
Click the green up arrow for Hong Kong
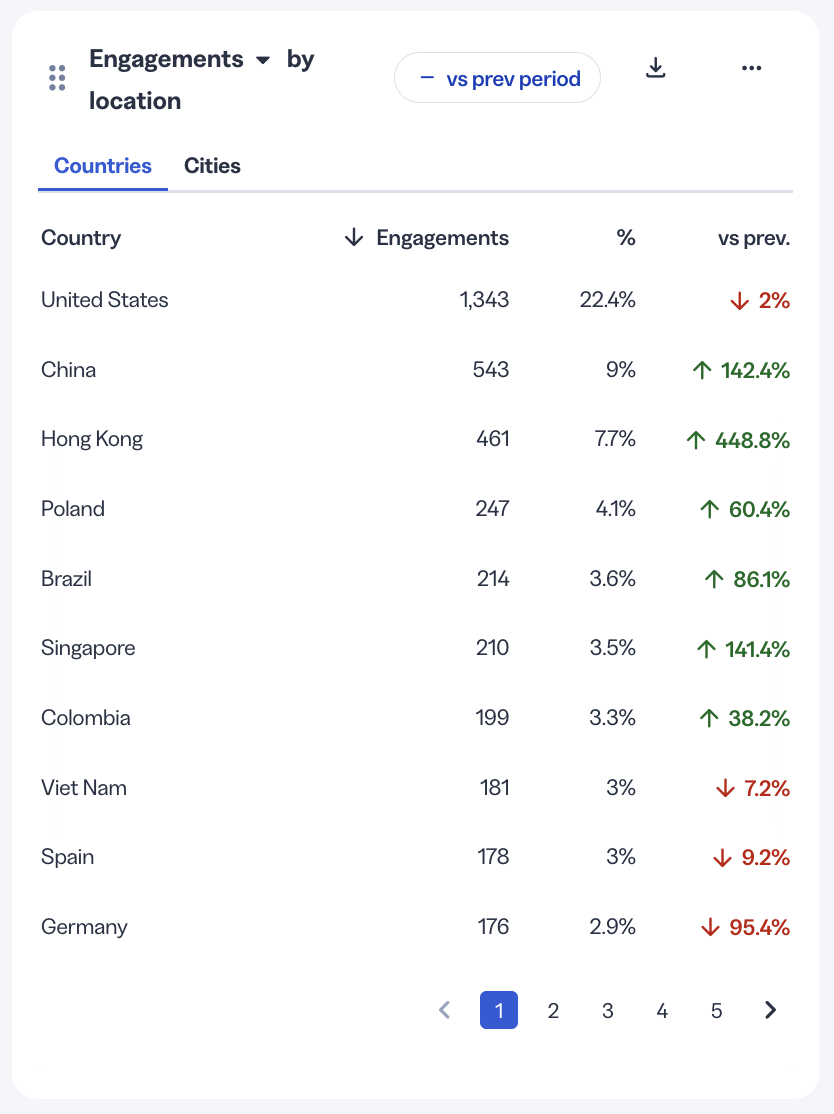tap(696, 440)
